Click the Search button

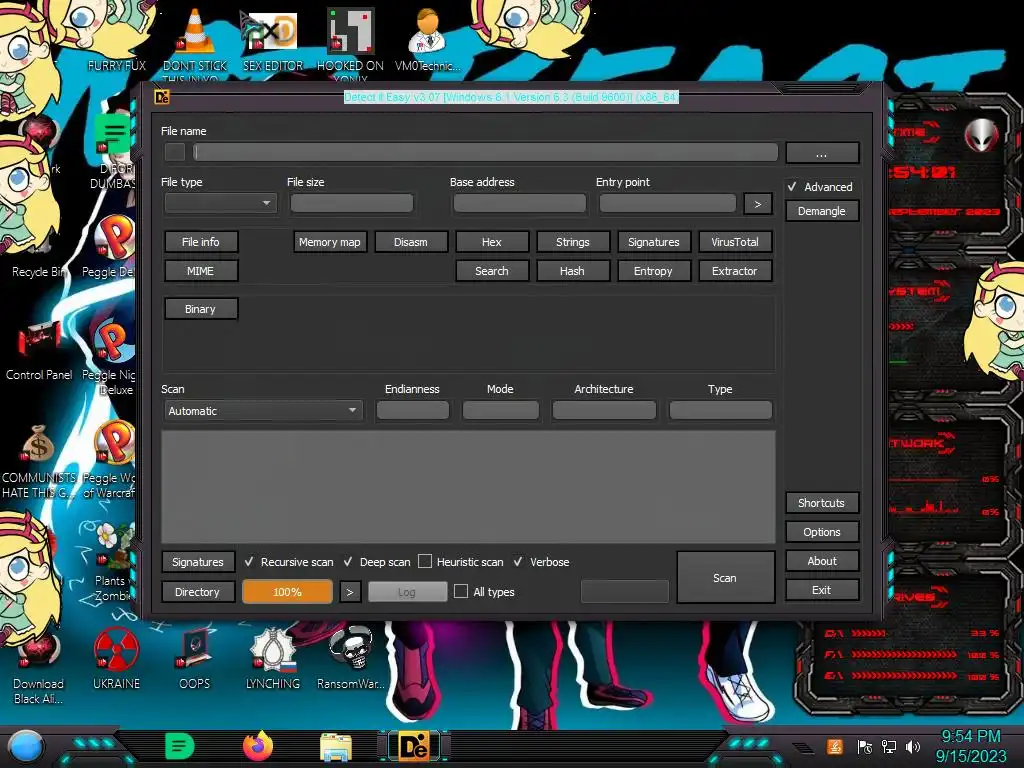[492, 271]
